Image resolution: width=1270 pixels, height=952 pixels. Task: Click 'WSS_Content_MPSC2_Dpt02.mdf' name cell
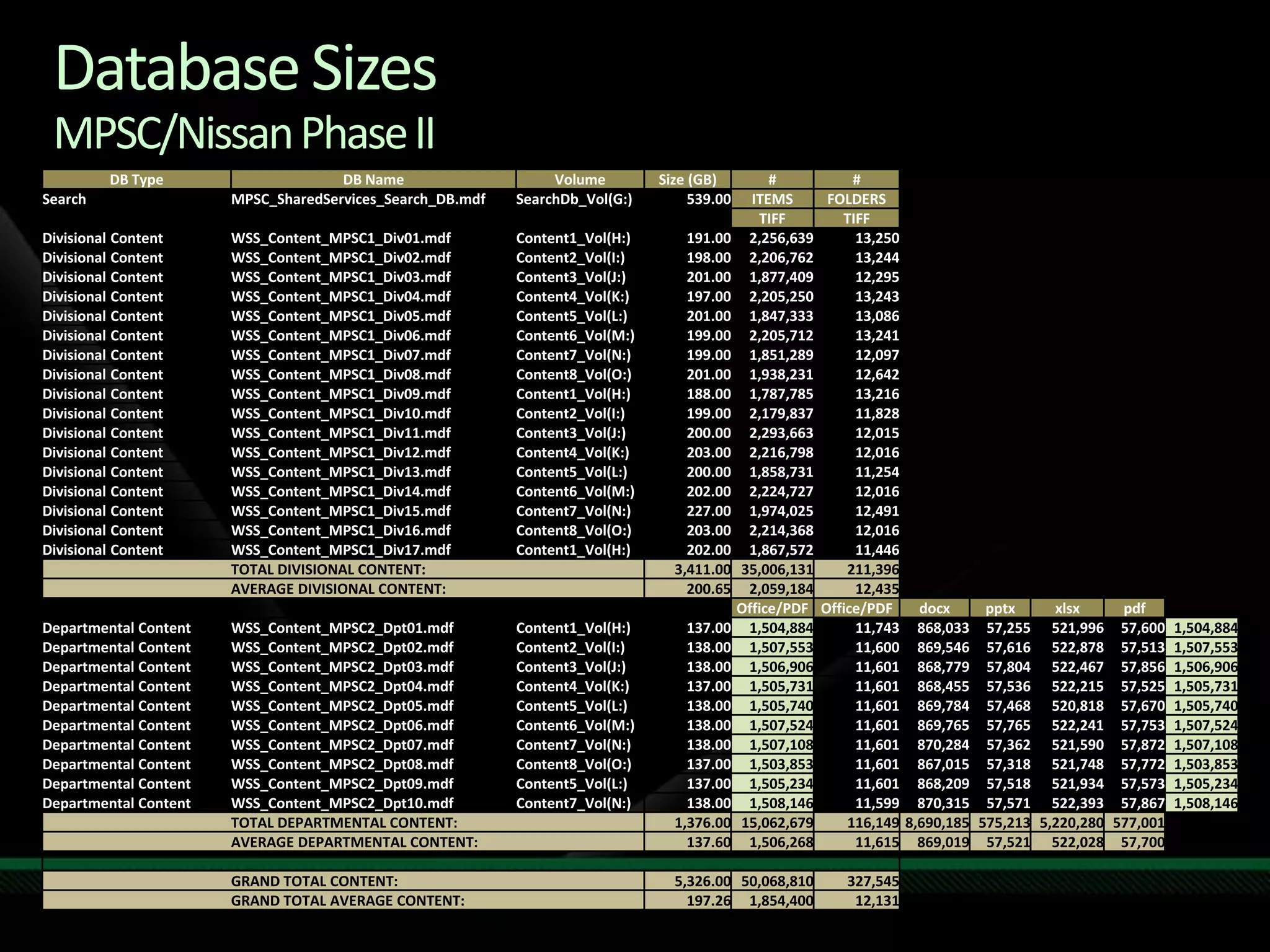point(342,648)
